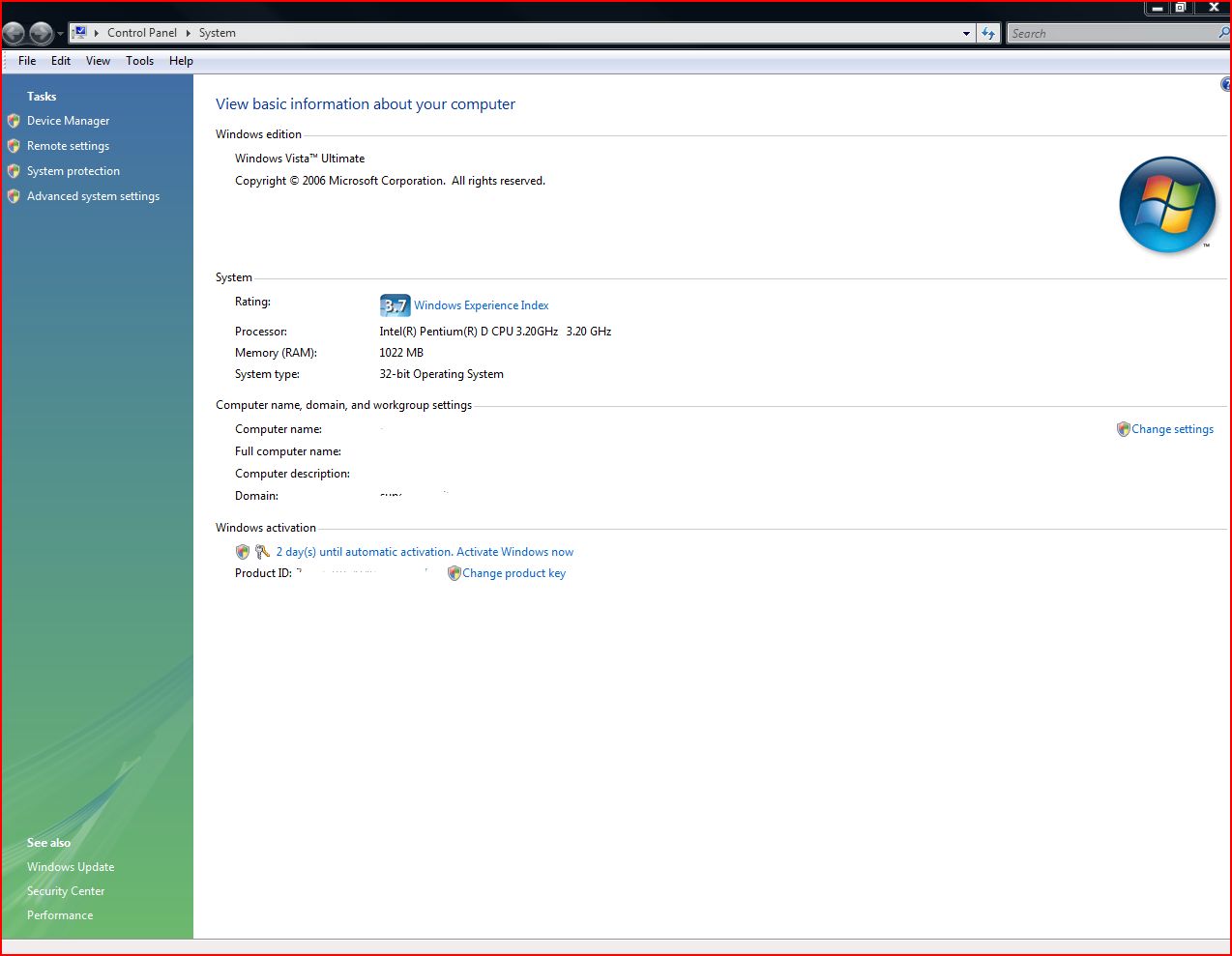Click the shield icon beside System protection
The image size is (1232, 956).
[14, 171]
